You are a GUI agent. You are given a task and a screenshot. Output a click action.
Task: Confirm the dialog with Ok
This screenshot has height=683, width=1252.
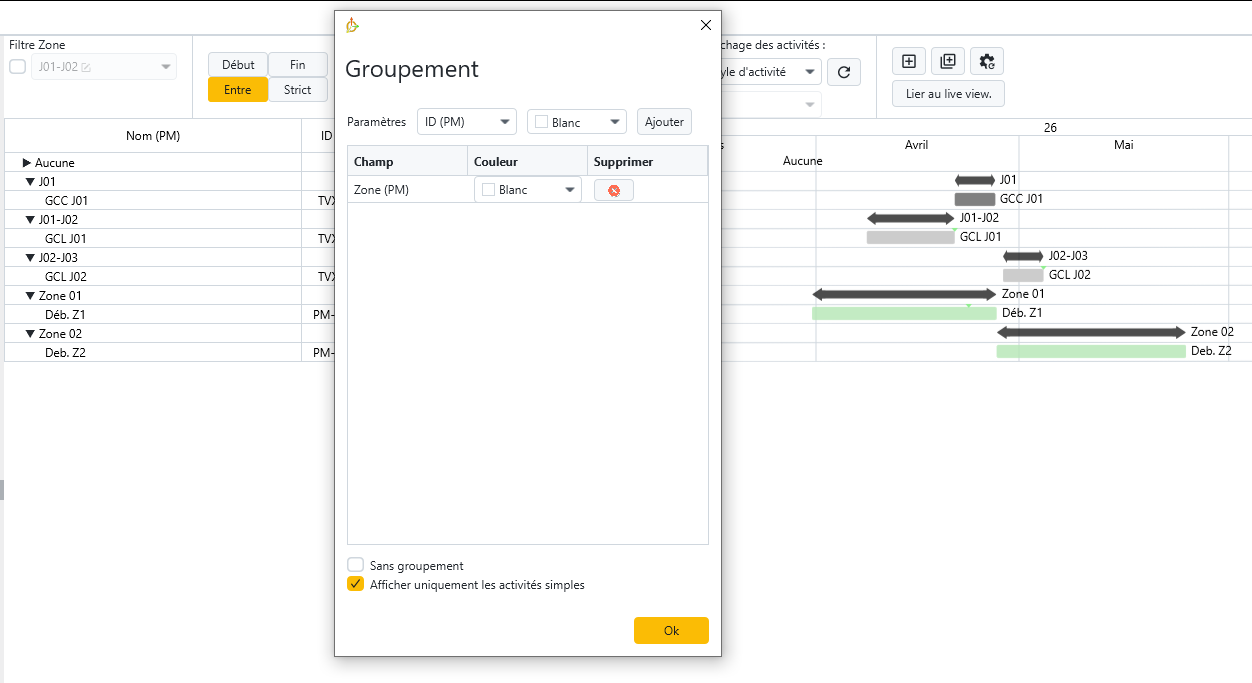pyautogui.click(x=671, y=631)
